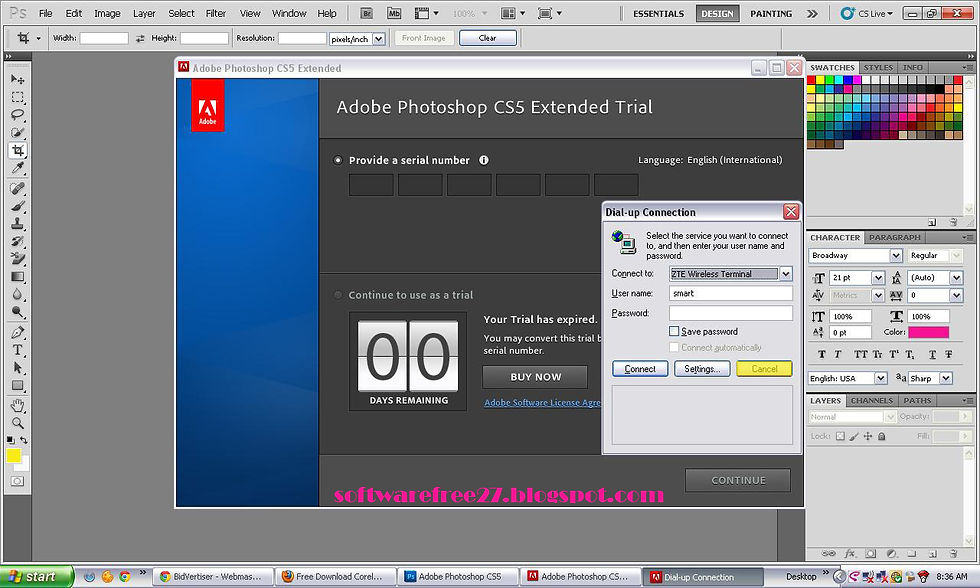This screenshot has height=588, width=980.
Task: Select the Dodge tool
Action: pyautogui.click(x=18, y=312)
